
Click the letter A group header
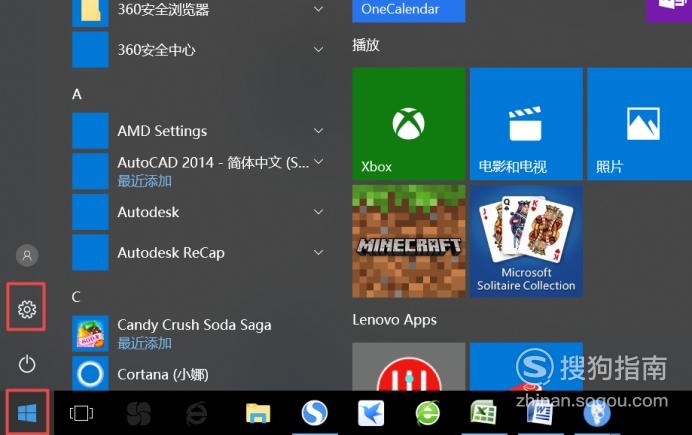[x=77, y=94]
